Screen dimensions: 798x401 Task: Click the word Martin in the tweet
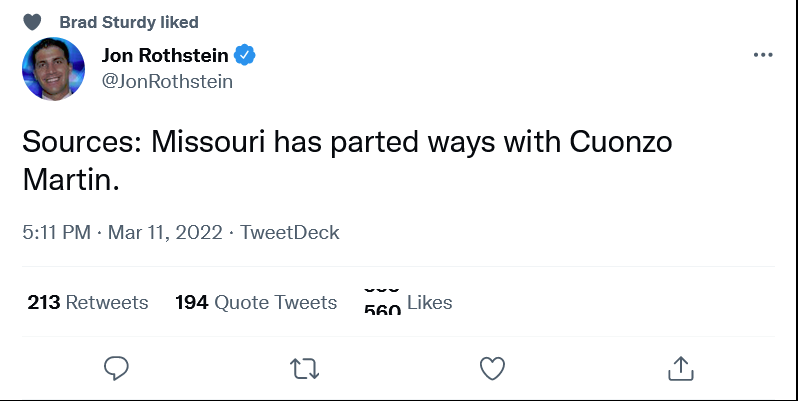69,180
